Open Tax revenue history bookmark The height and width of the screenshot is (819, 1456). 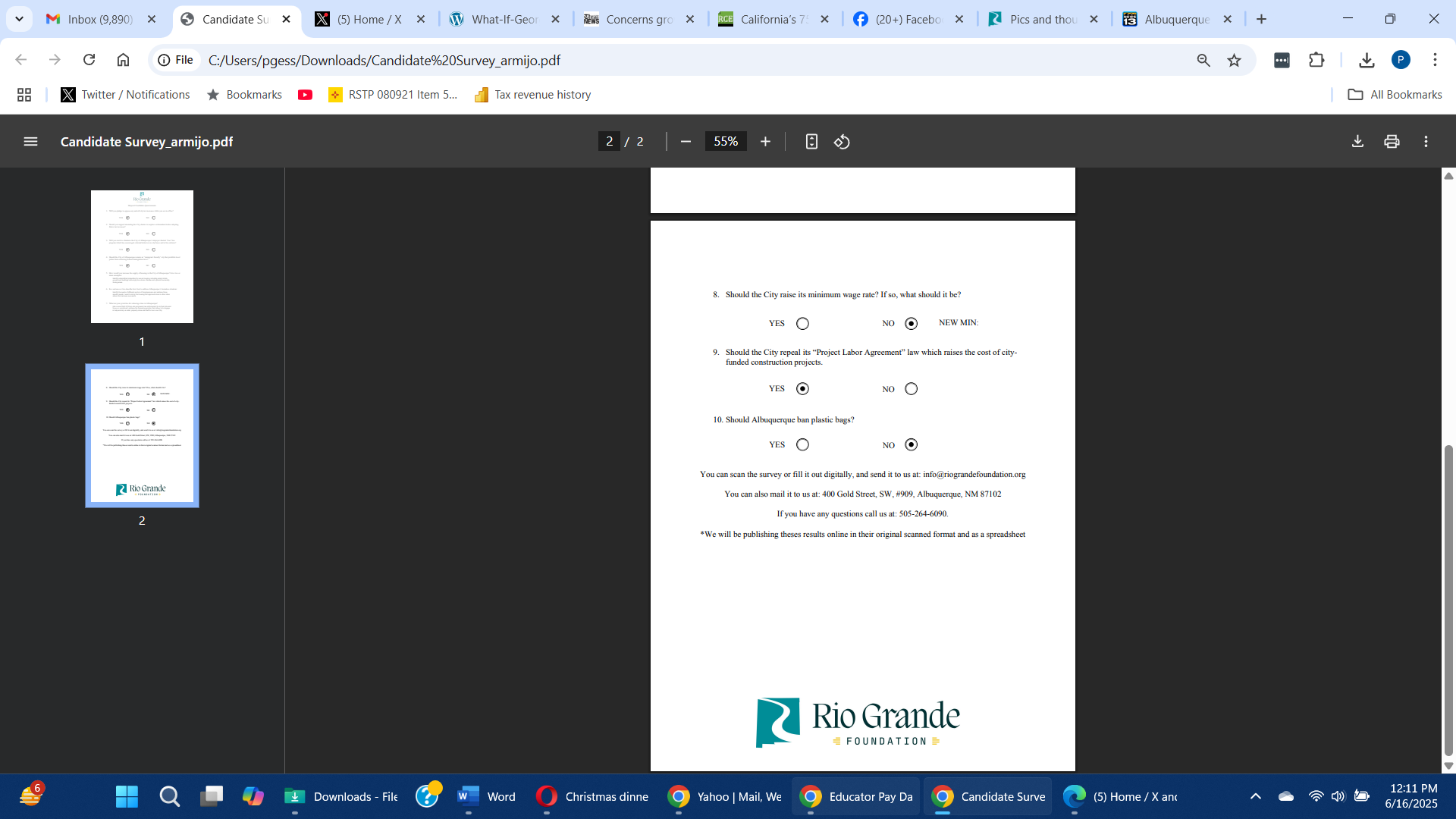pyautogui.click(x=532, y=95)
